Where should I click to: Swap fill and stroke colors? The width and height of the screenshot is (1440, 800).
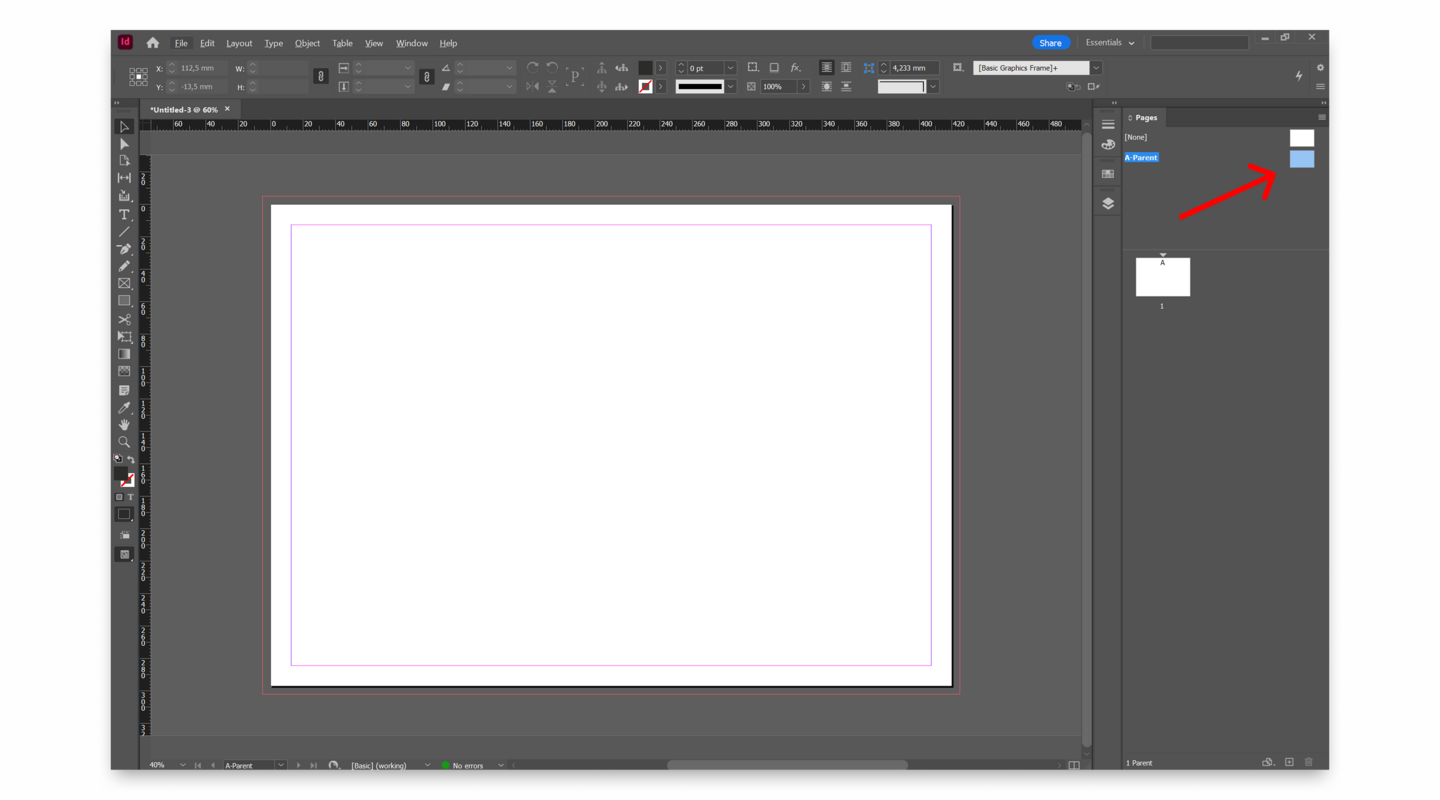pyautogui.click(x=131, y=460)
